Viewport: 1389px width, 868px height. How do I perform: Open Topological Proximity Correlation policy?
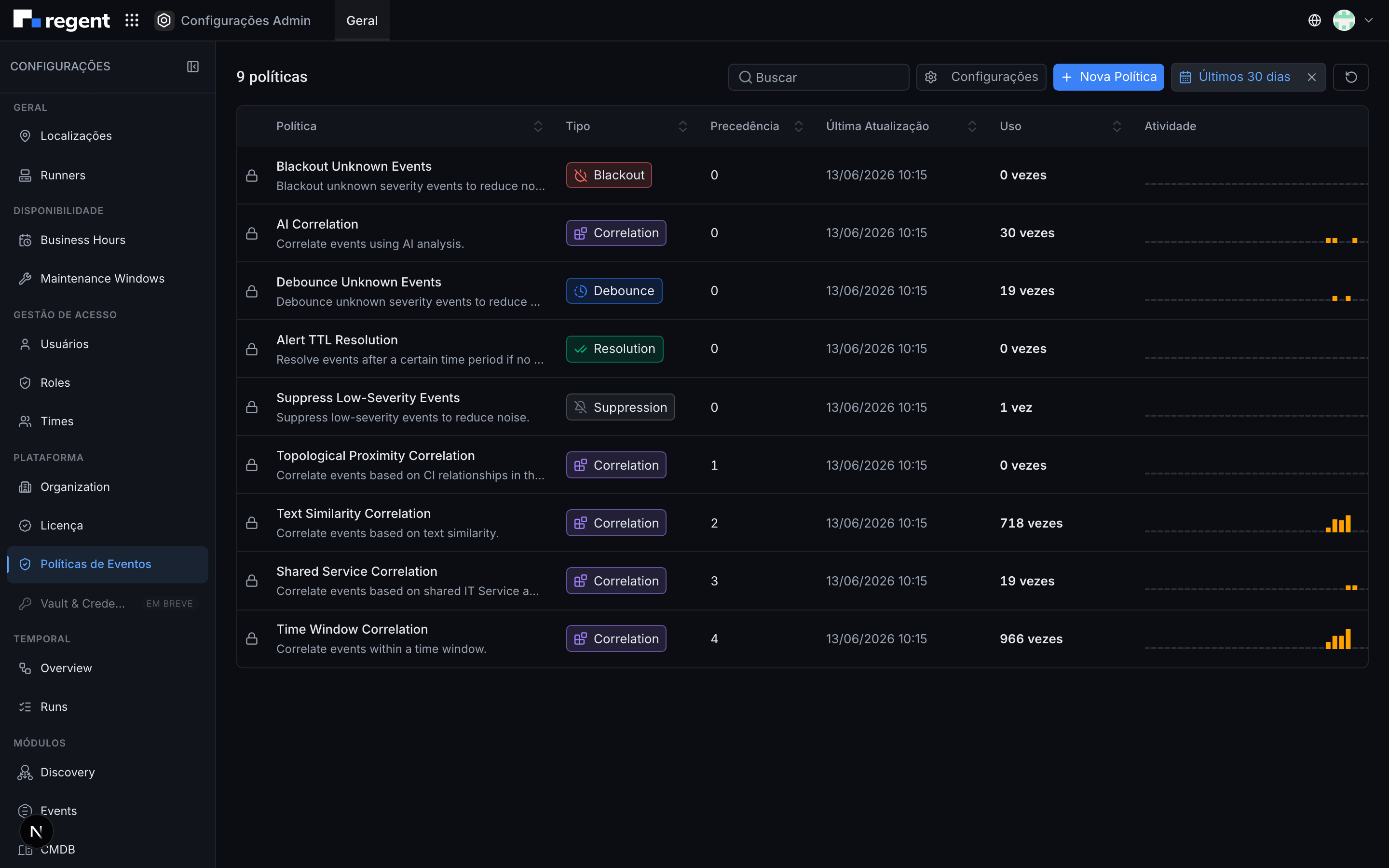click(375, 456)
